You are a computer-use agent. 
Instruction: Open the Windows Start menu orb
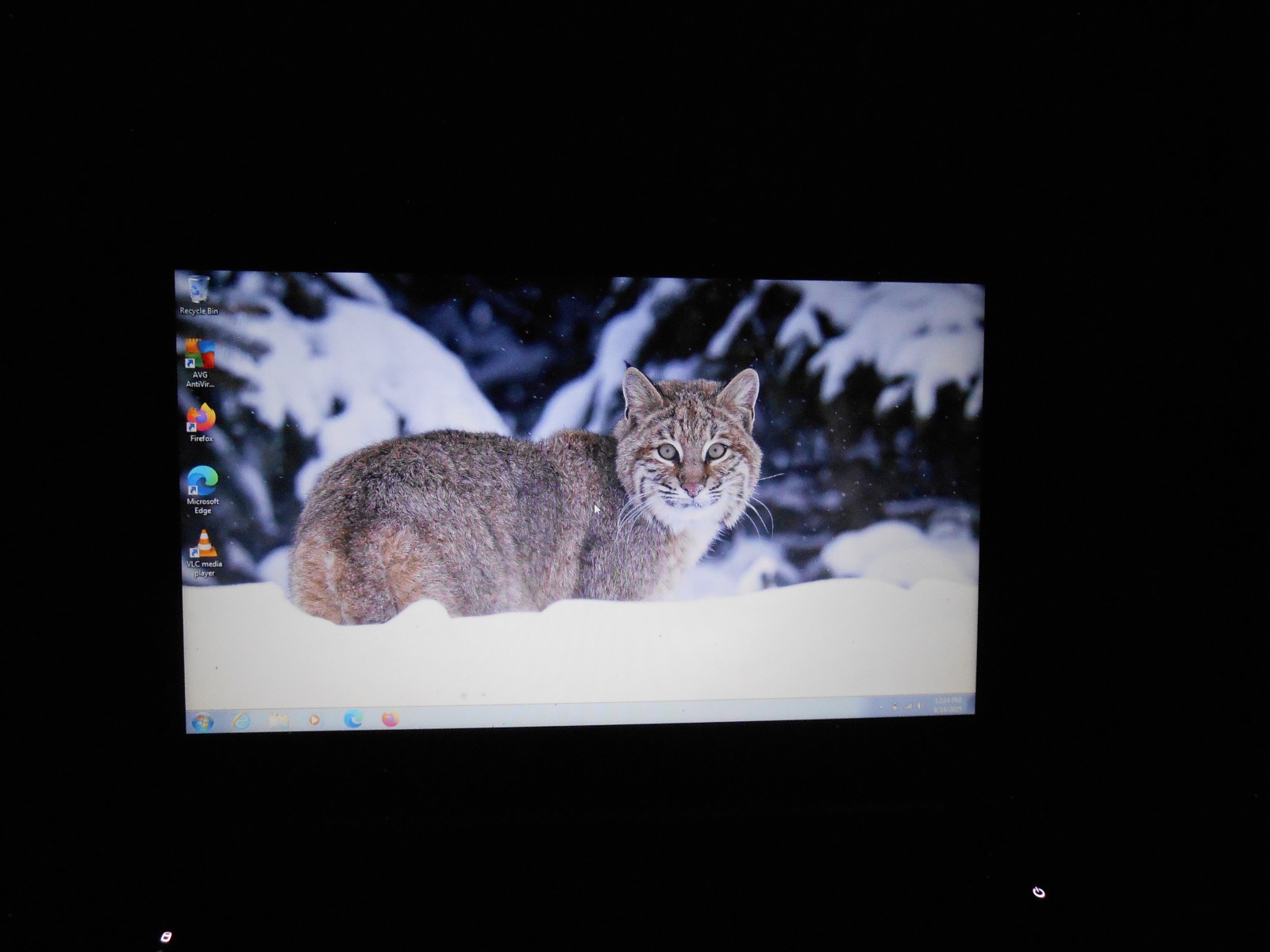point(202,722)
